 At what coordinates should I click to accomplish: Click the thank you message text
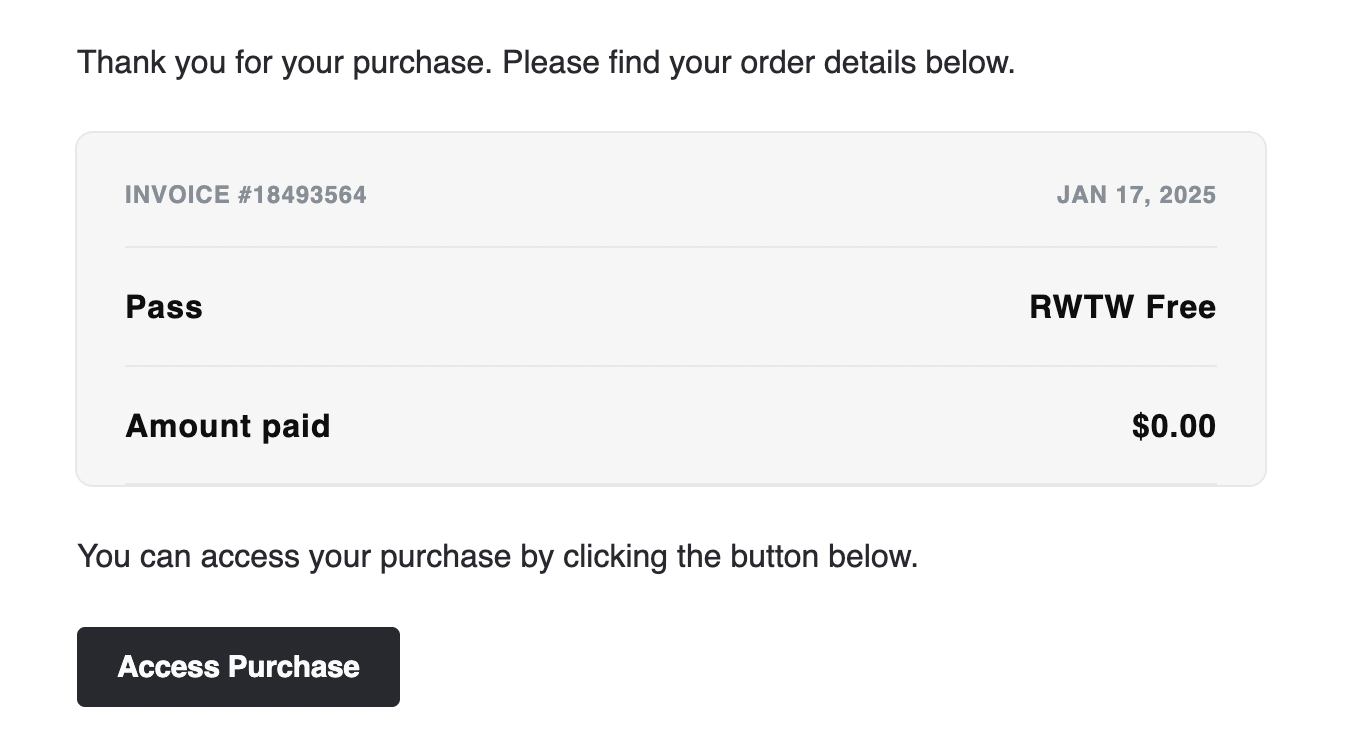(x=547, y=62)
